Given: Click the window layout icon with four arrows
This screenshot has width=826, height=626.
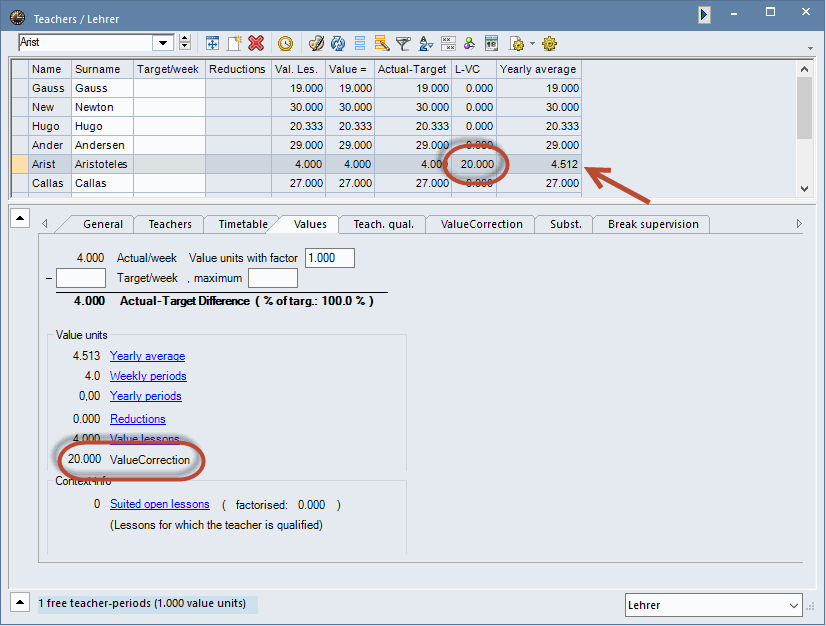Looking at the screenshot, I should [x=212, y=43].
